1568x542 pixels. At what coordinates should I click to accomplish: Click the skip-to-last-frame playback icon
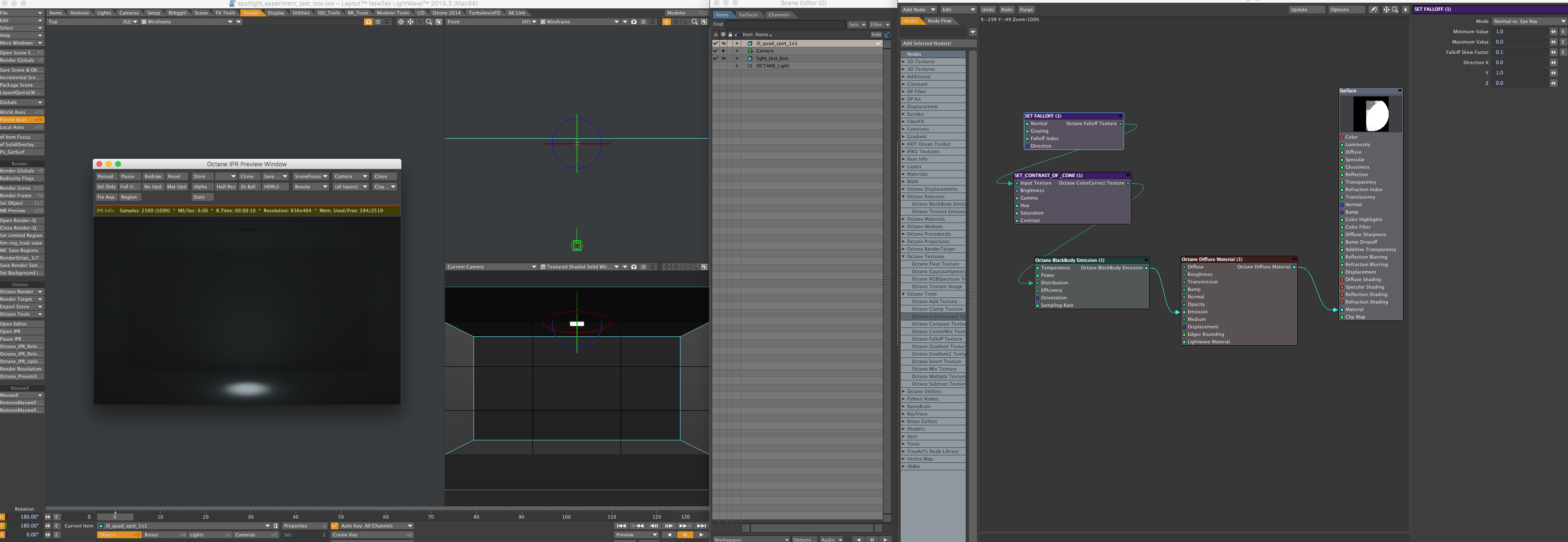pos(701,526)
